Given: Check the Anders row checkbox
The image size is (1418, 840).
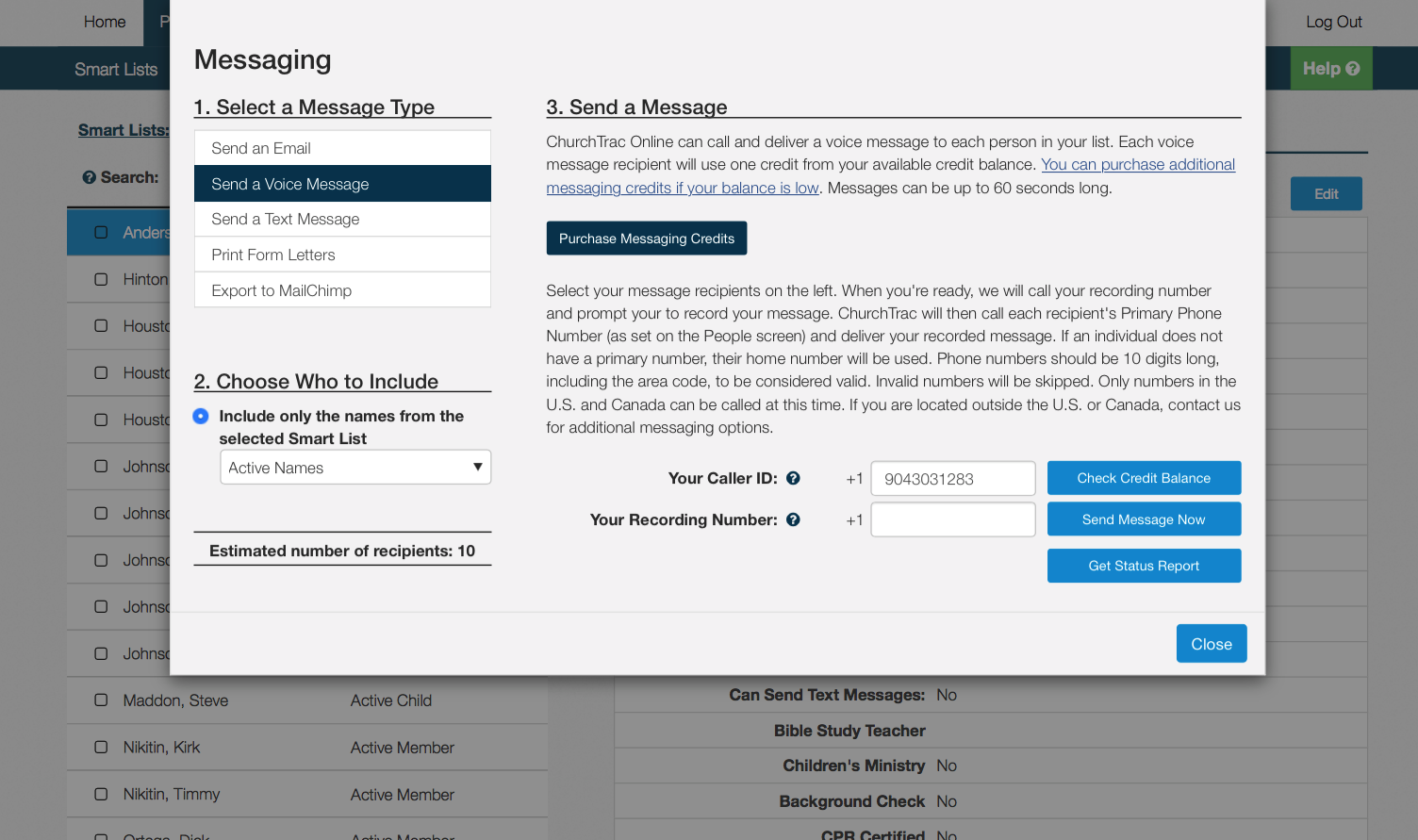Looking at the screenshot, I should point(101,232).
